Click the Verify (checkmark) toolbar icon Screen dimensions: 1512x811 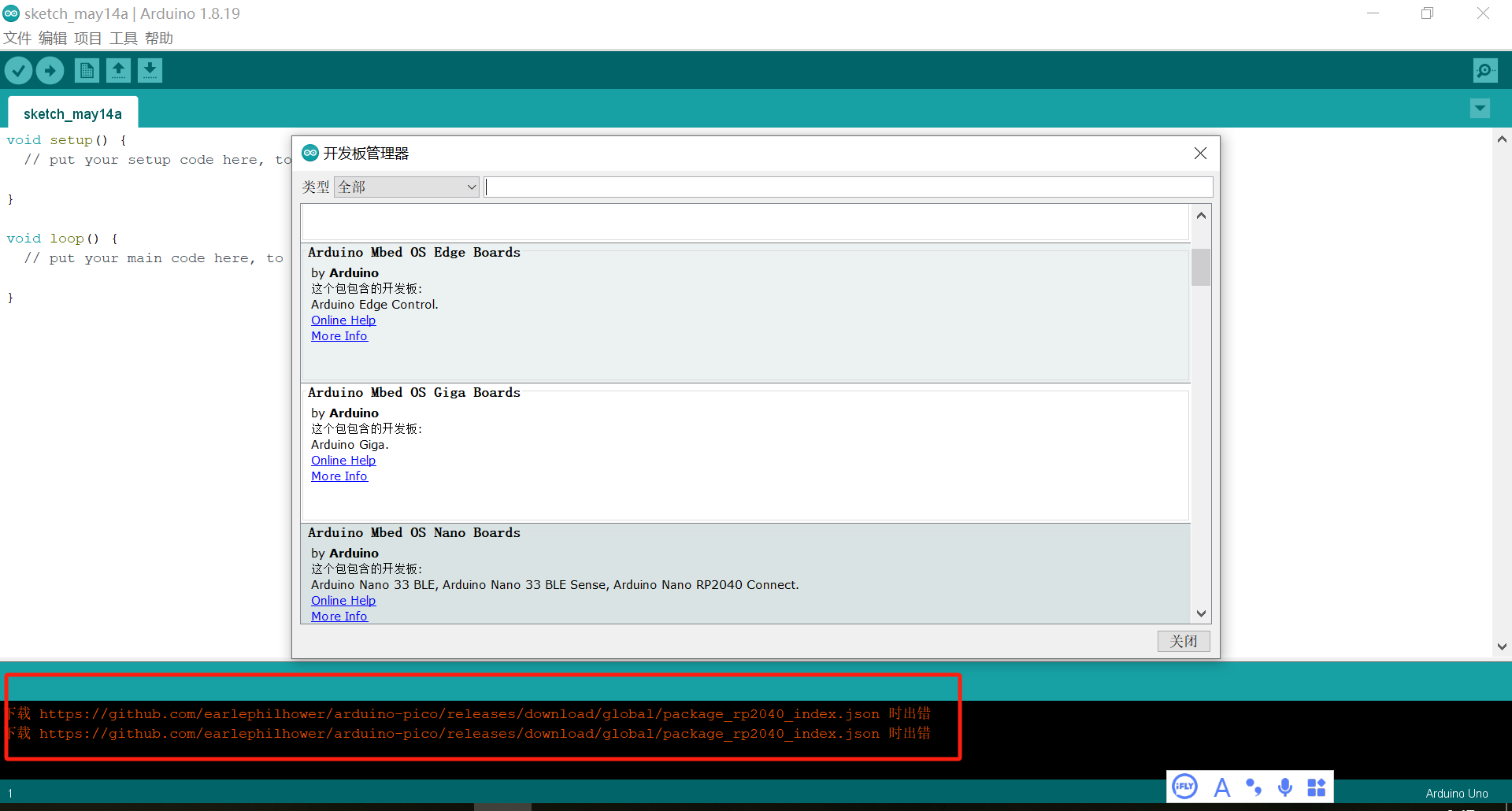click(18, 71)
